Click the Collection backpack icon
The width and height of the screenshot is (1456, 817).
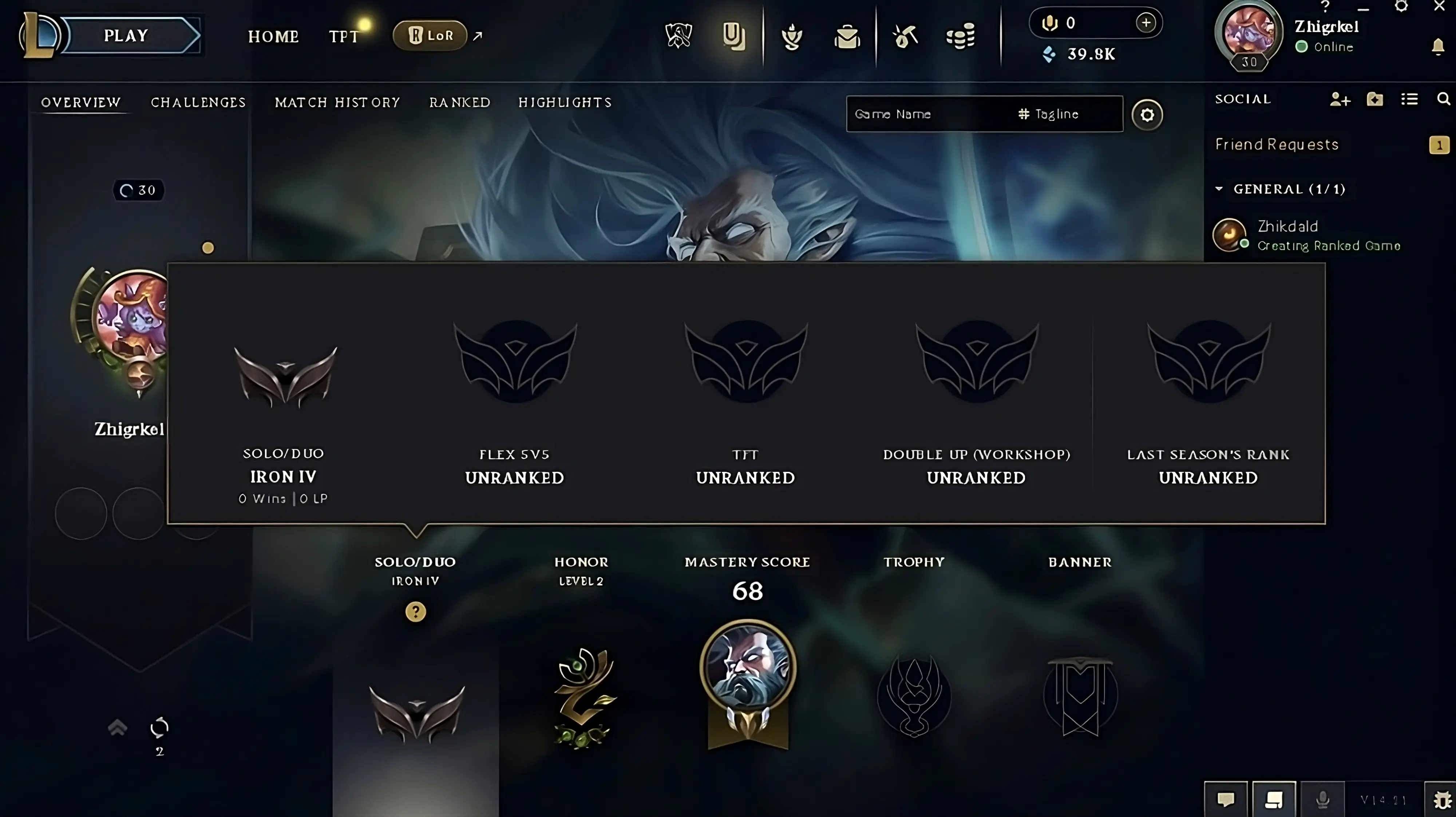coord(847,37)
